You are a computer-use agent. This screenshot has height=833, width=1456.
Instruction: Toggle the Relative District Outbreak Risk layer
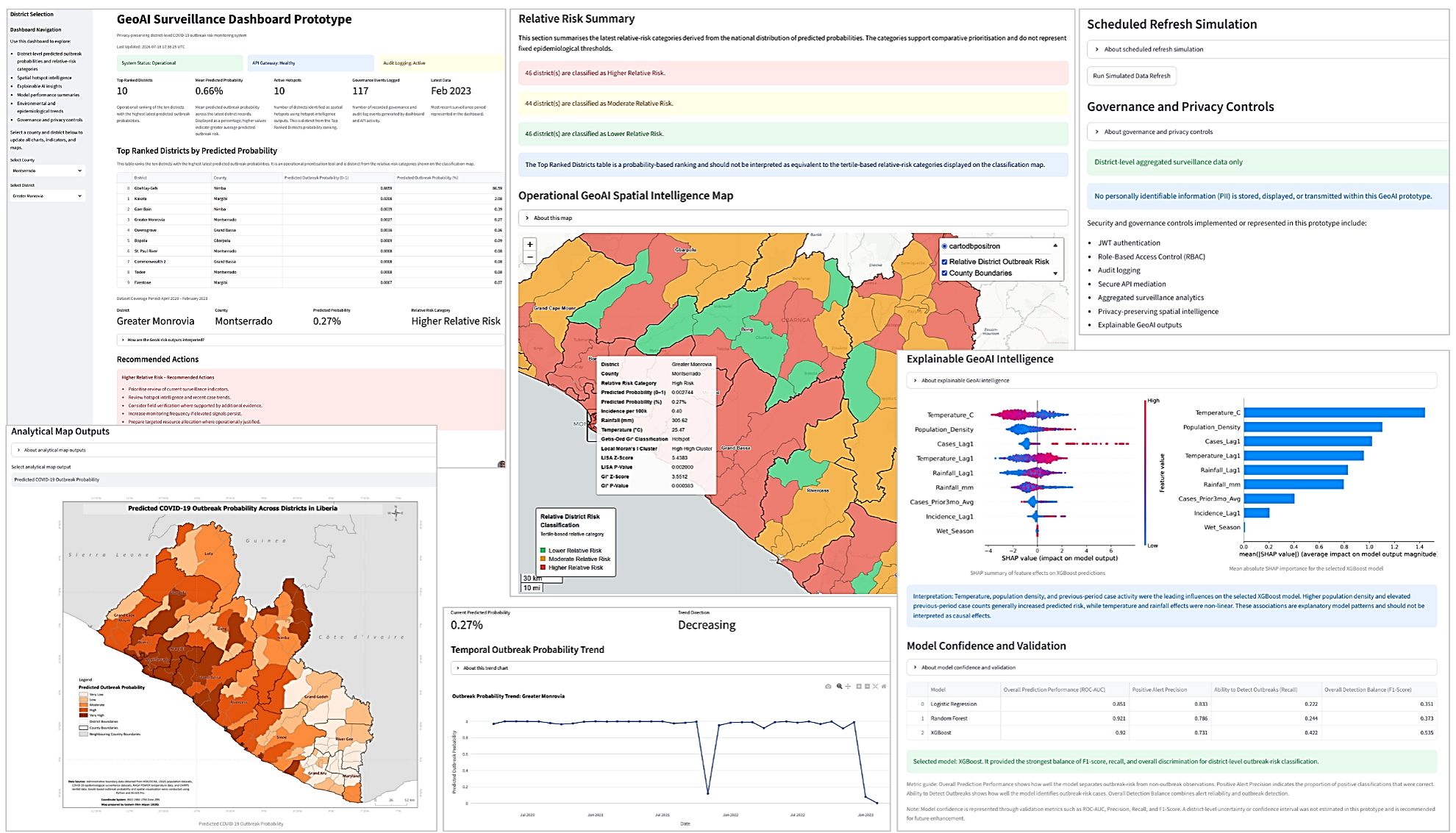point(944,262)
